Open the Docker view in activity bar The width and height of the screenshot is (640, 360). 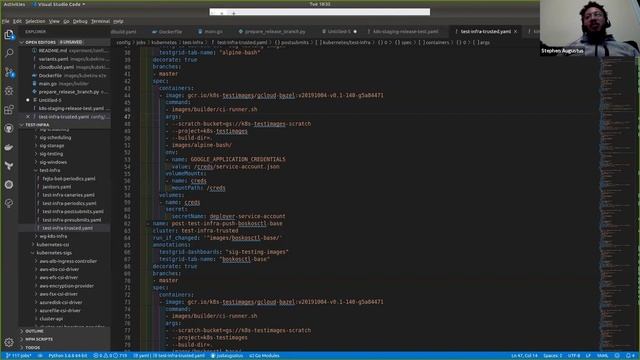9,147
